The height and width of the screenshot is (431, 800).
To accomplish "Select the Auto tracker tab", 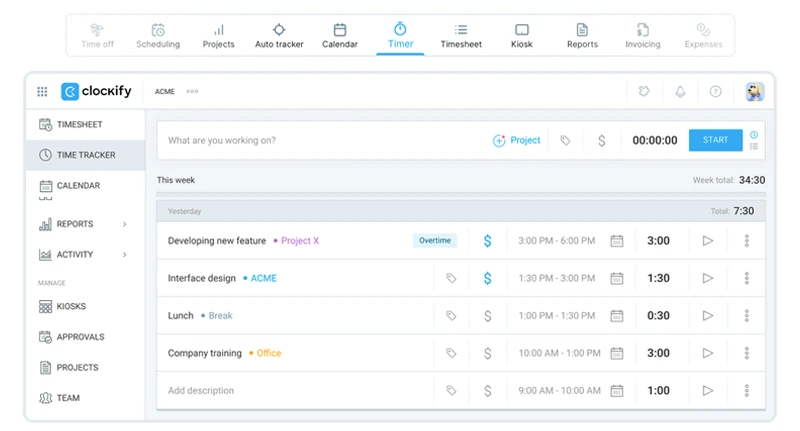I will point(279,36).
